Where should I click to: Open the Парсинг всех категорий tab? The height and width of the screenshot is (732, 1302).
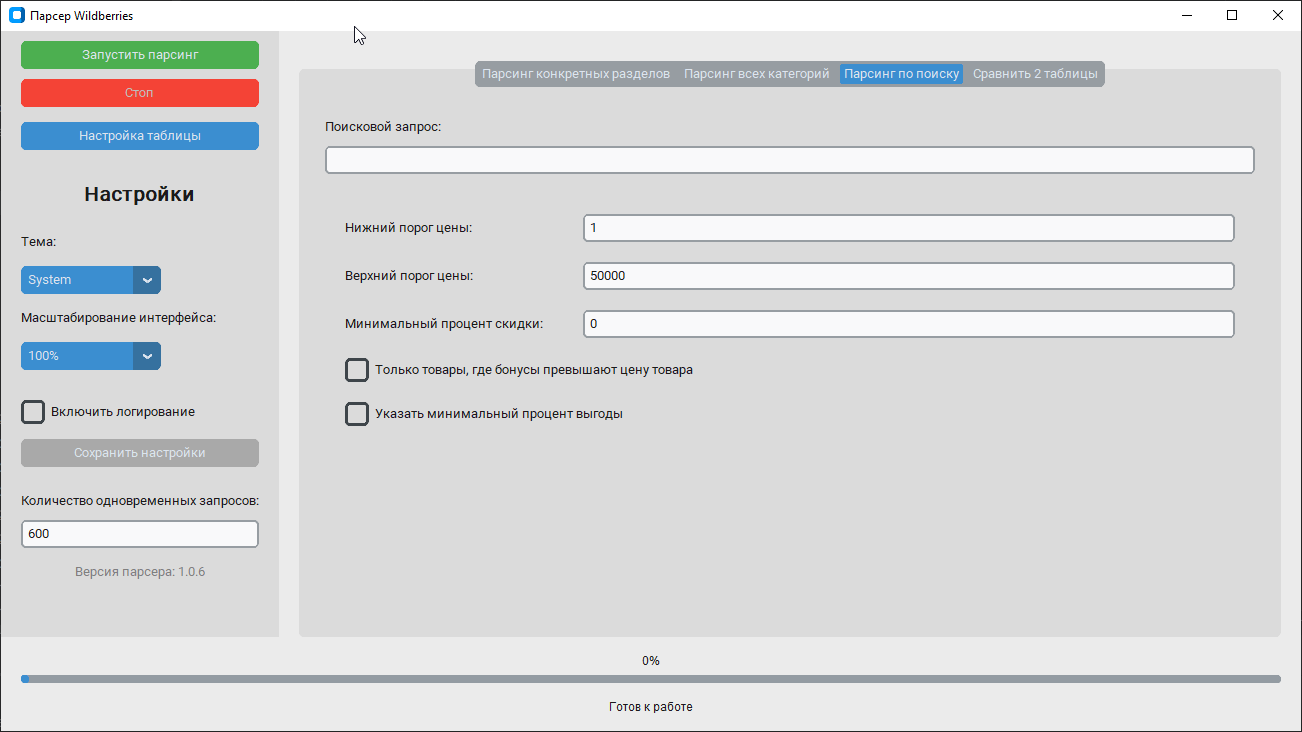(756, 74)
